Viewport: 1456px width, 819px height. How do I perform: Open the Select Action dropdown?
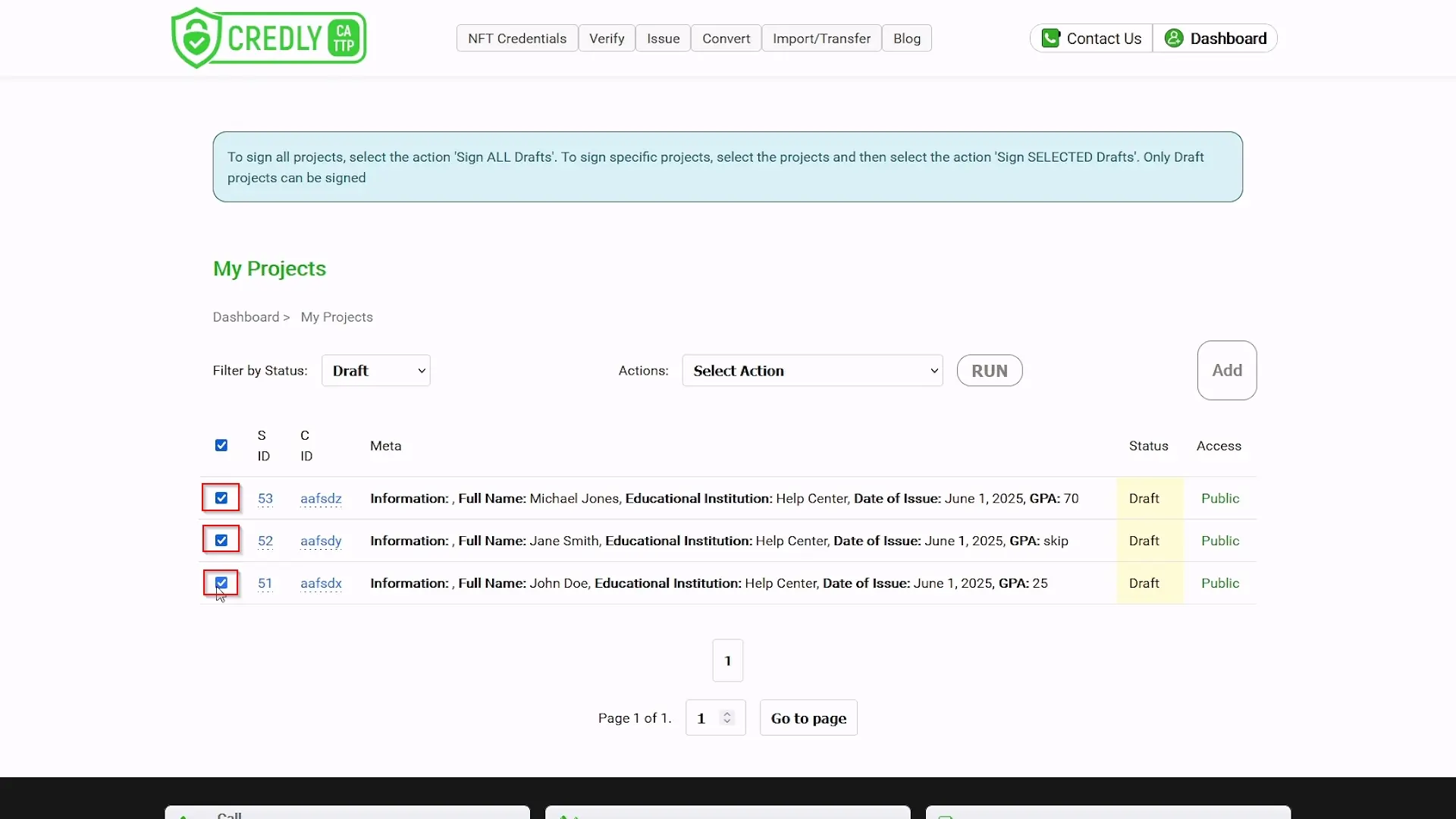[812, 371]
